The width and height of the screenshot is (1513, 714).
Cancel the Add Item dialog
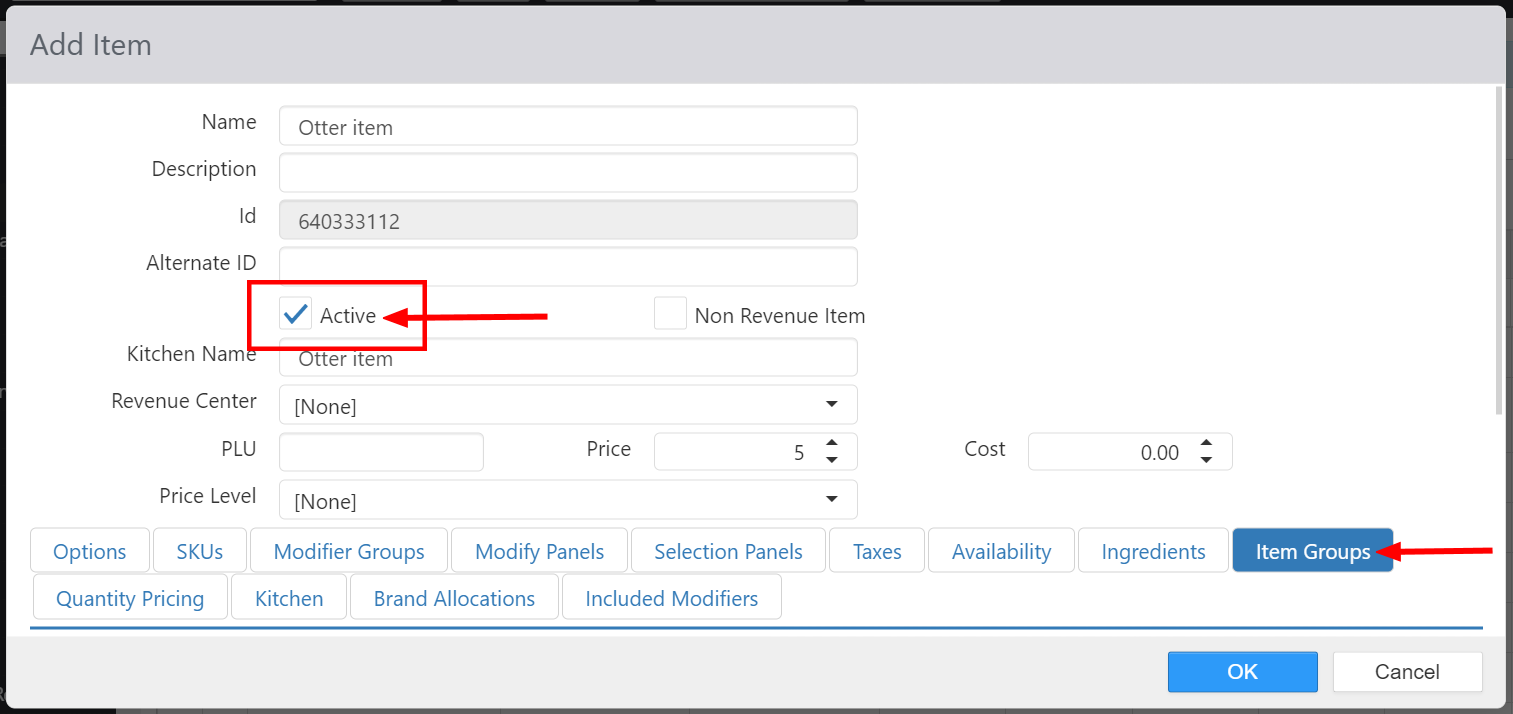[1407, 672]
